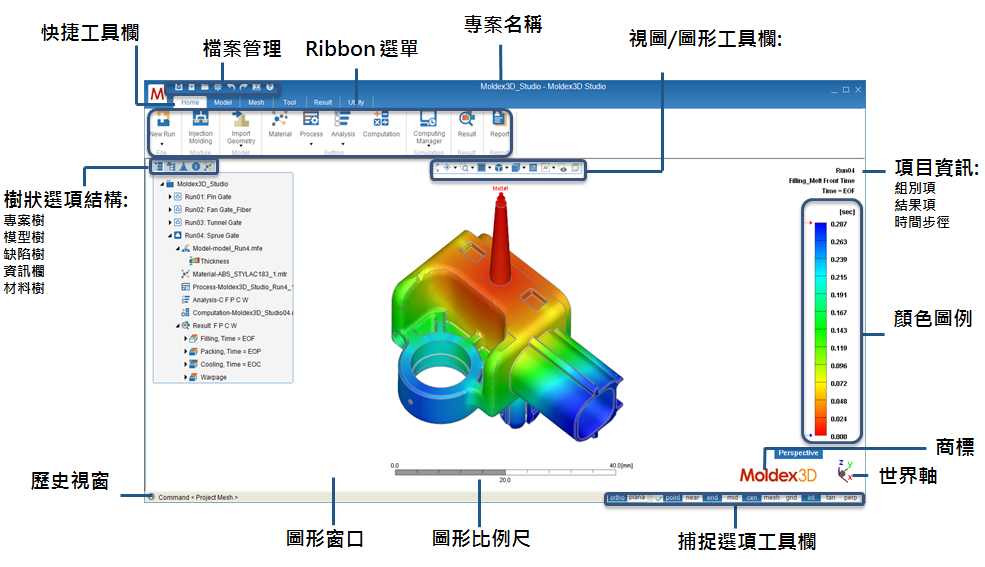Click the Redo arrow in quick access toolbar

click(243, 87)
